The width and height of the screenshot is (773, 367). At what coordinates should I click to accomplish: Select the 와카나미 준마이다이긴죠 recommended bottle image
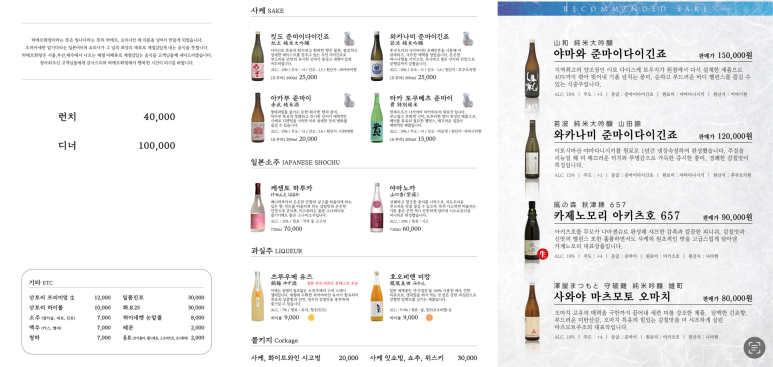(532, 149)
